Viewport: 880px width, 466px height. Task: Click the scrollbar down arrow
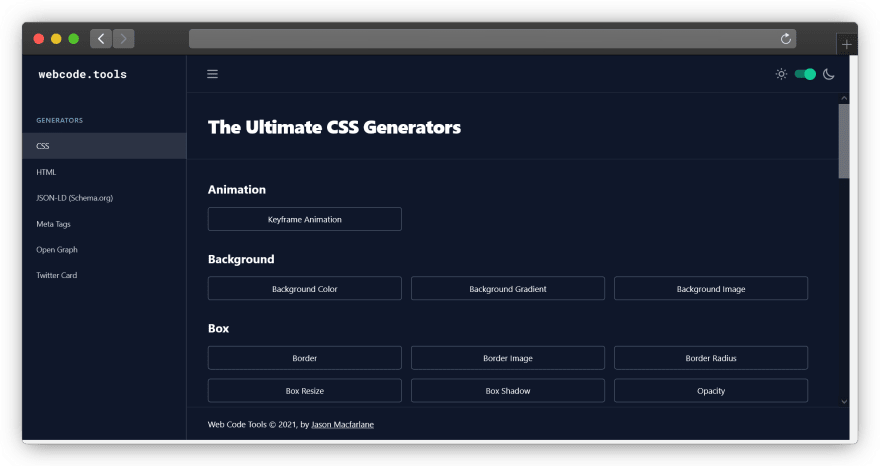(844, 401)
